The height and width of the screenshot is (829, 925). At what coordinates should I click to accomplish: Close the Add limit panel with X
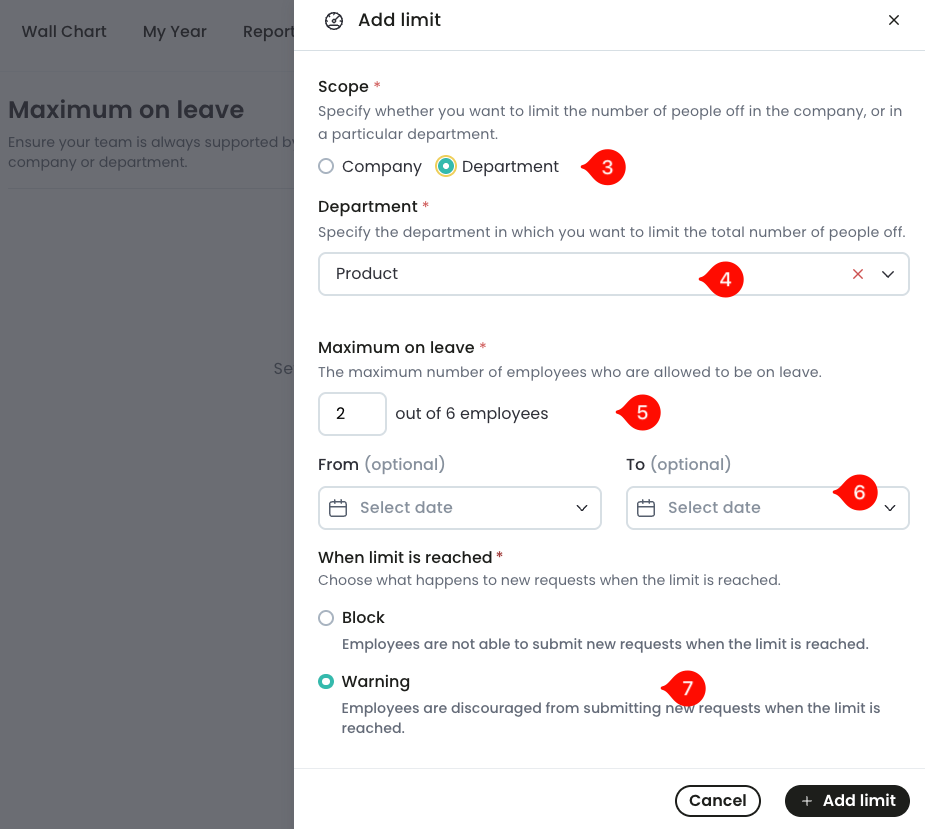[894, 20]
